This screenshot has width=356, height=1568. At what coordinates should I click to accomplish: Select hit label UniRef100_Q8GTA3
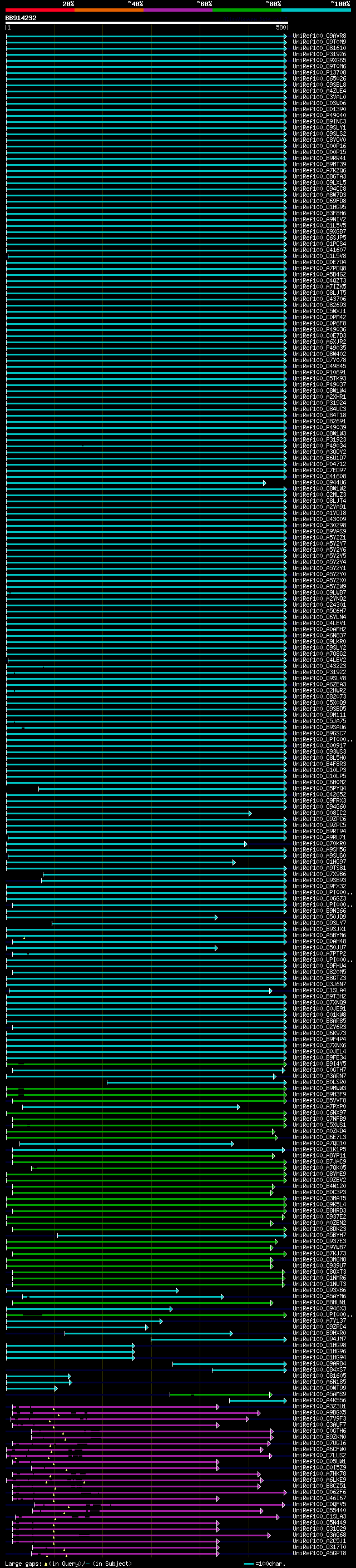pos(319,176)
